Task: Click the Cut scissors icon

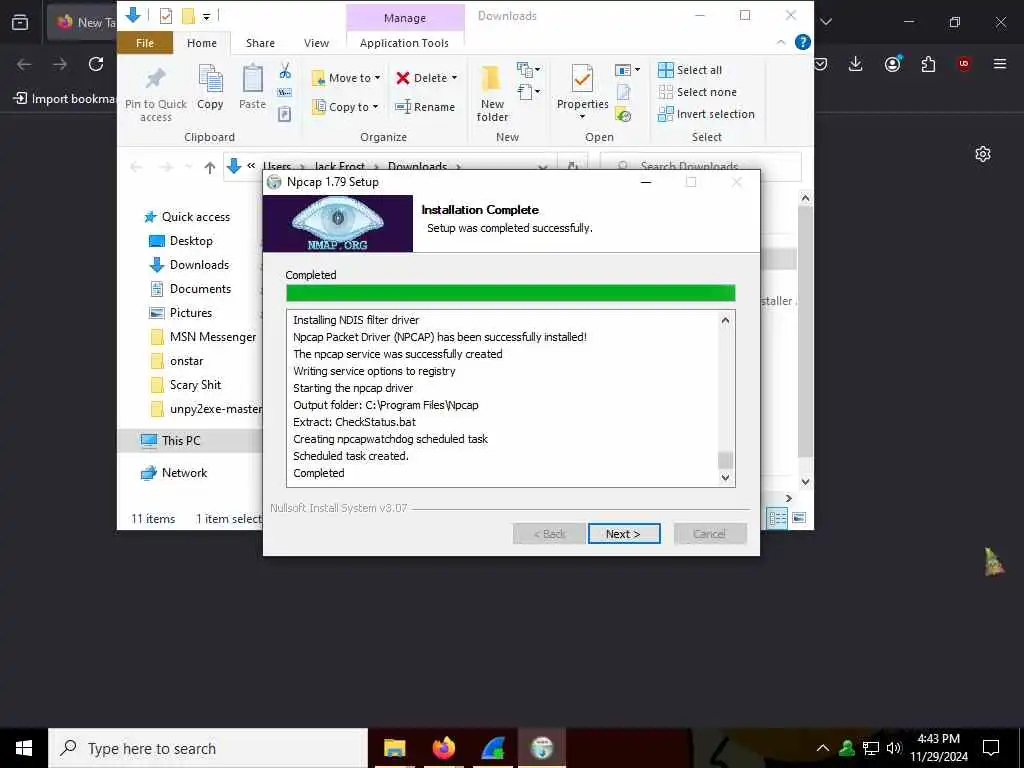Action: [285, 71]
